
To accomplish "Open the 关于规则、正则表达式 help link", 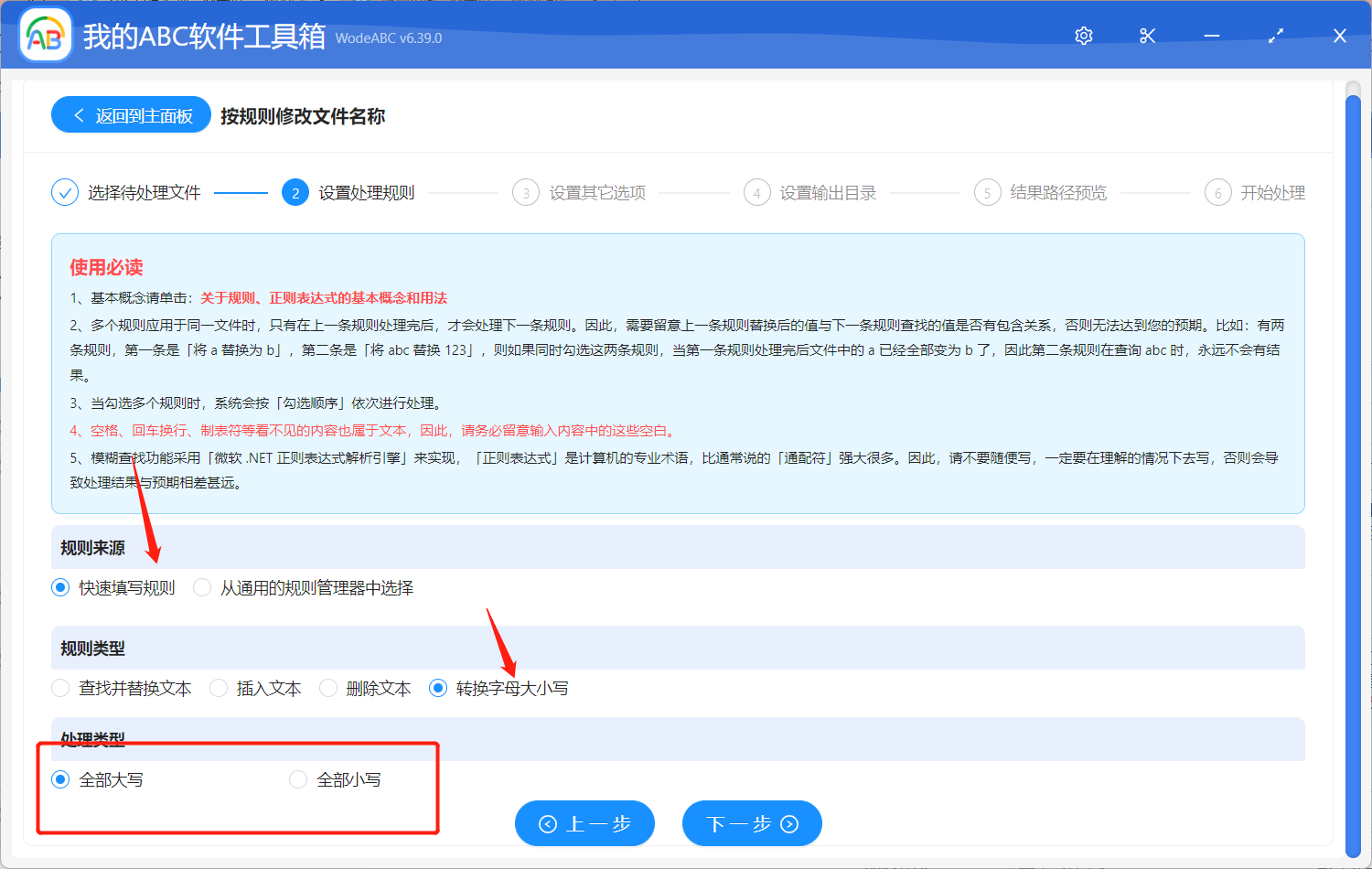I will 324,298.
